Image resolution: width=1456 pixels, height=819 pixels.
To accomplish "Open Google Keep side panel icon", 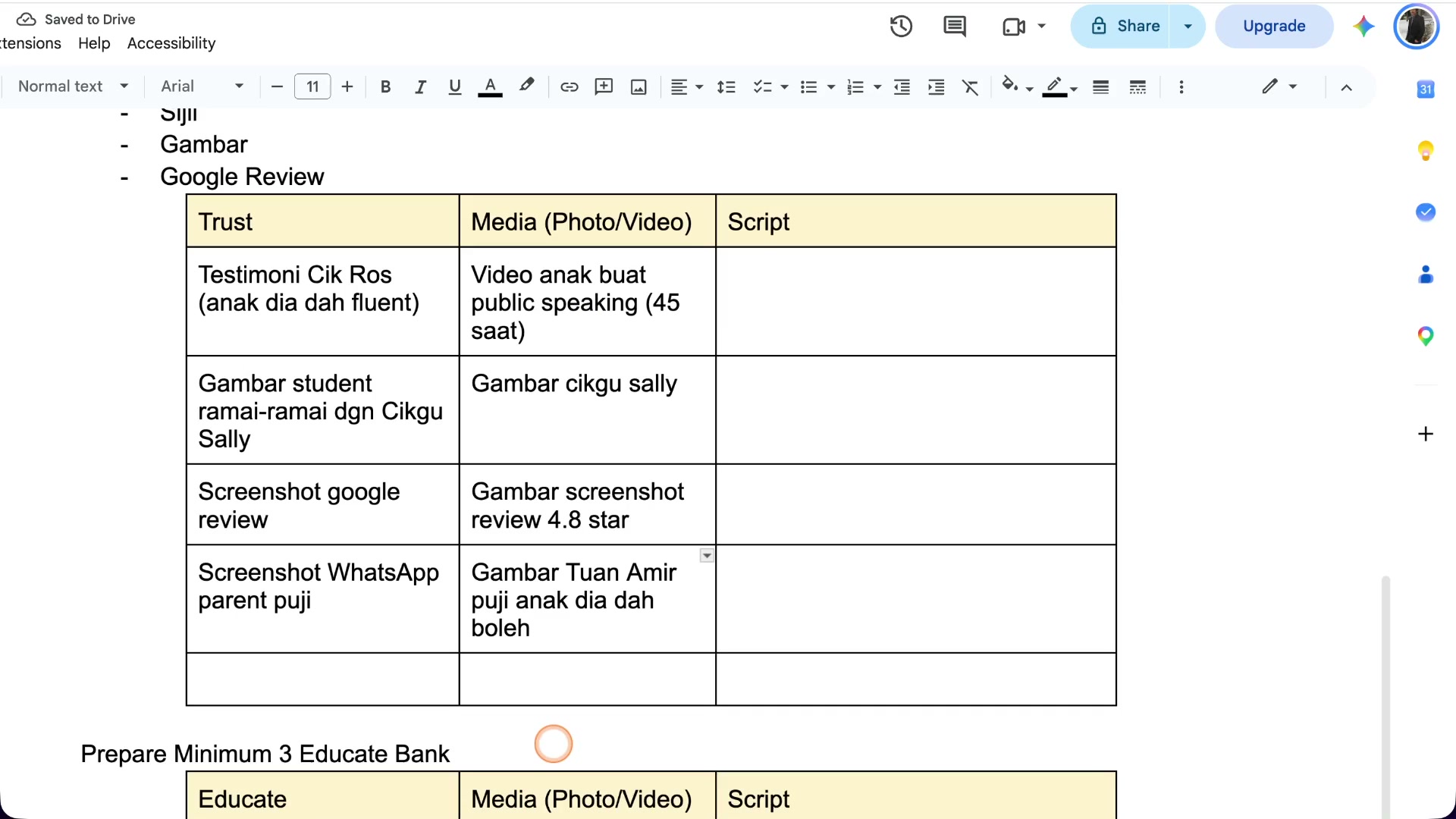I will [x=1426, y=151].
